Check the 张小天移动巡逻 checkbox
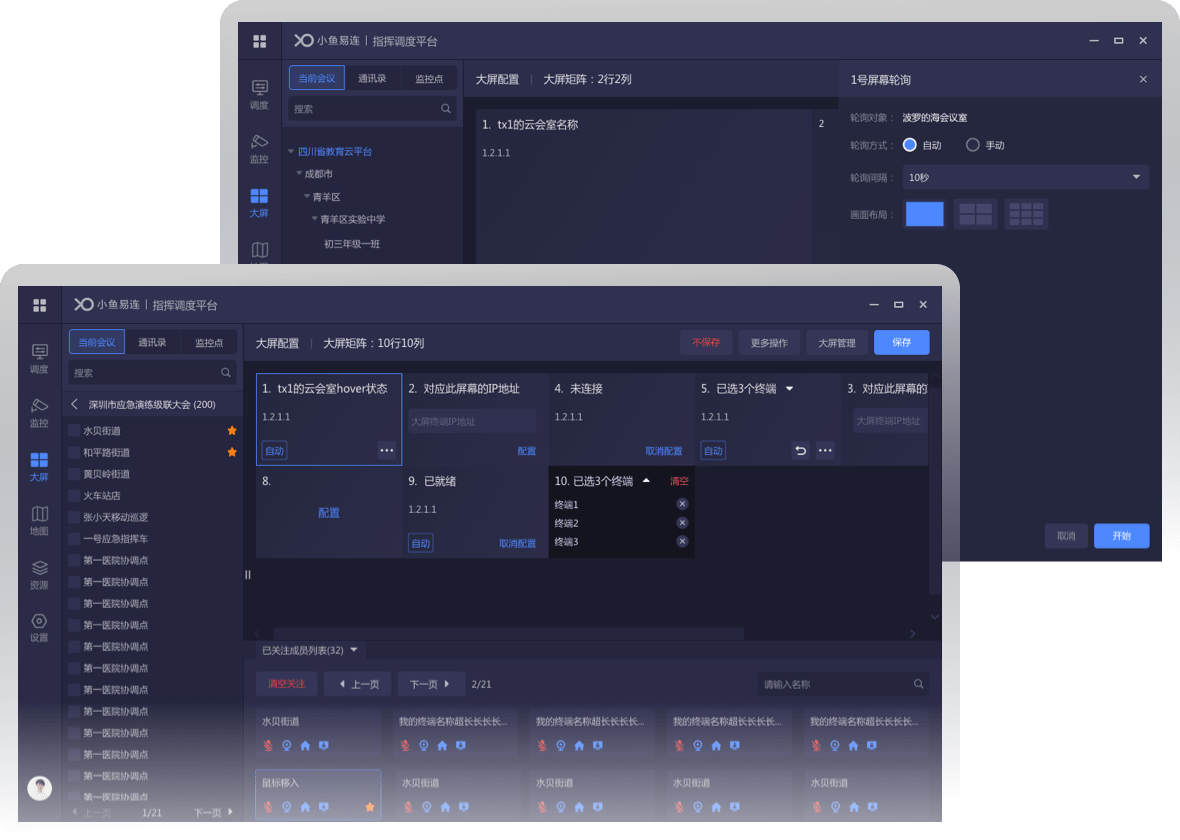Screen dimensions: 1180x840 point(74,517)
